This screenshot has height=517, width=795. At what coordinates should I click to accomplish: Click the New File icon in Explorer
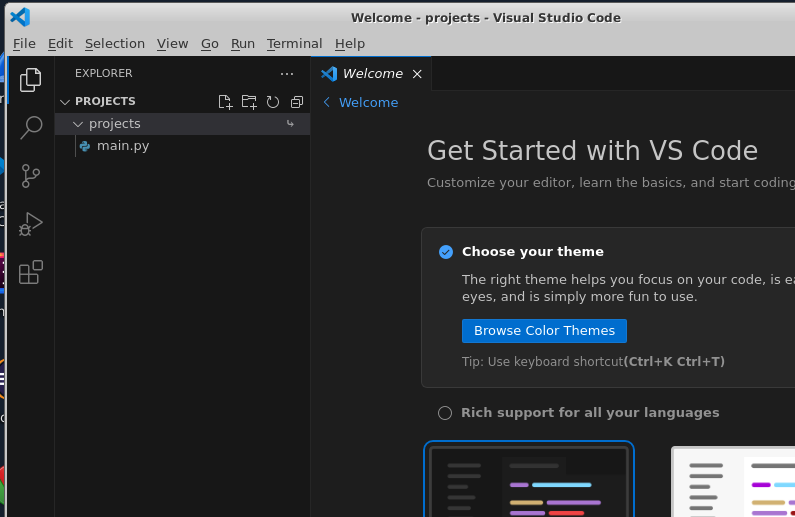point(225,102)
